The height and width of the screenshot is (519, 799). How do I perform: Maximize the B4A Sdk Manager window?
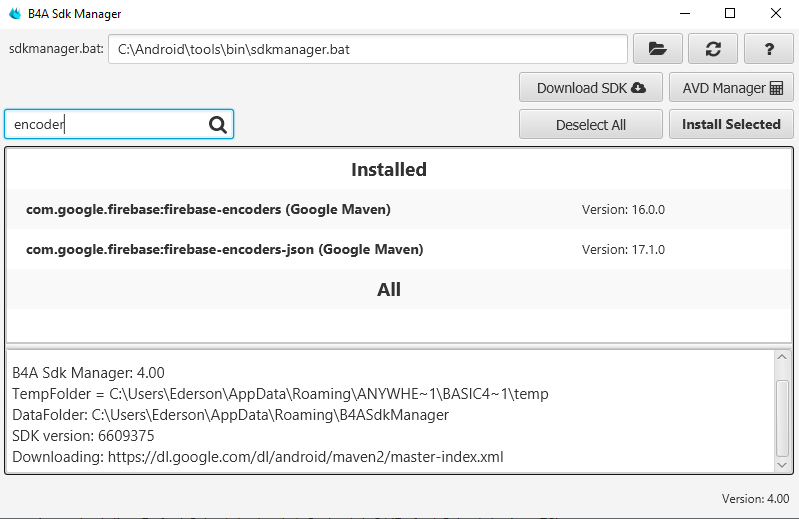click(730, 14)
